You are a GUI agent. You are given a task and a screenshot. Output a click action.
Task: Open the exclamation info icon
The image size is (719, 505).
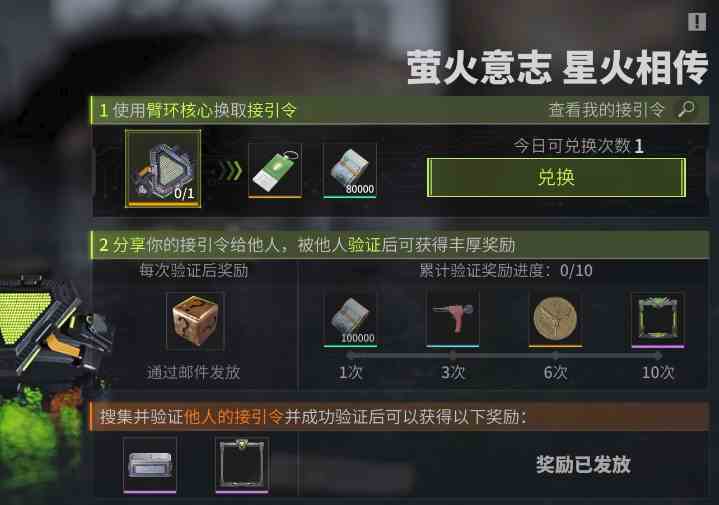tap(697, 22)
